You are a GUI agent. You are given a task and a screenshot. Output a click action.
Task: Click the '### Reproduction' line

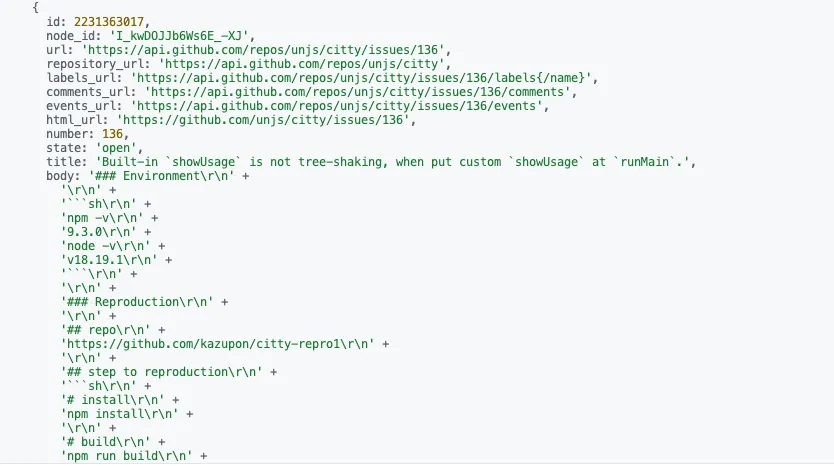(137, 302)
